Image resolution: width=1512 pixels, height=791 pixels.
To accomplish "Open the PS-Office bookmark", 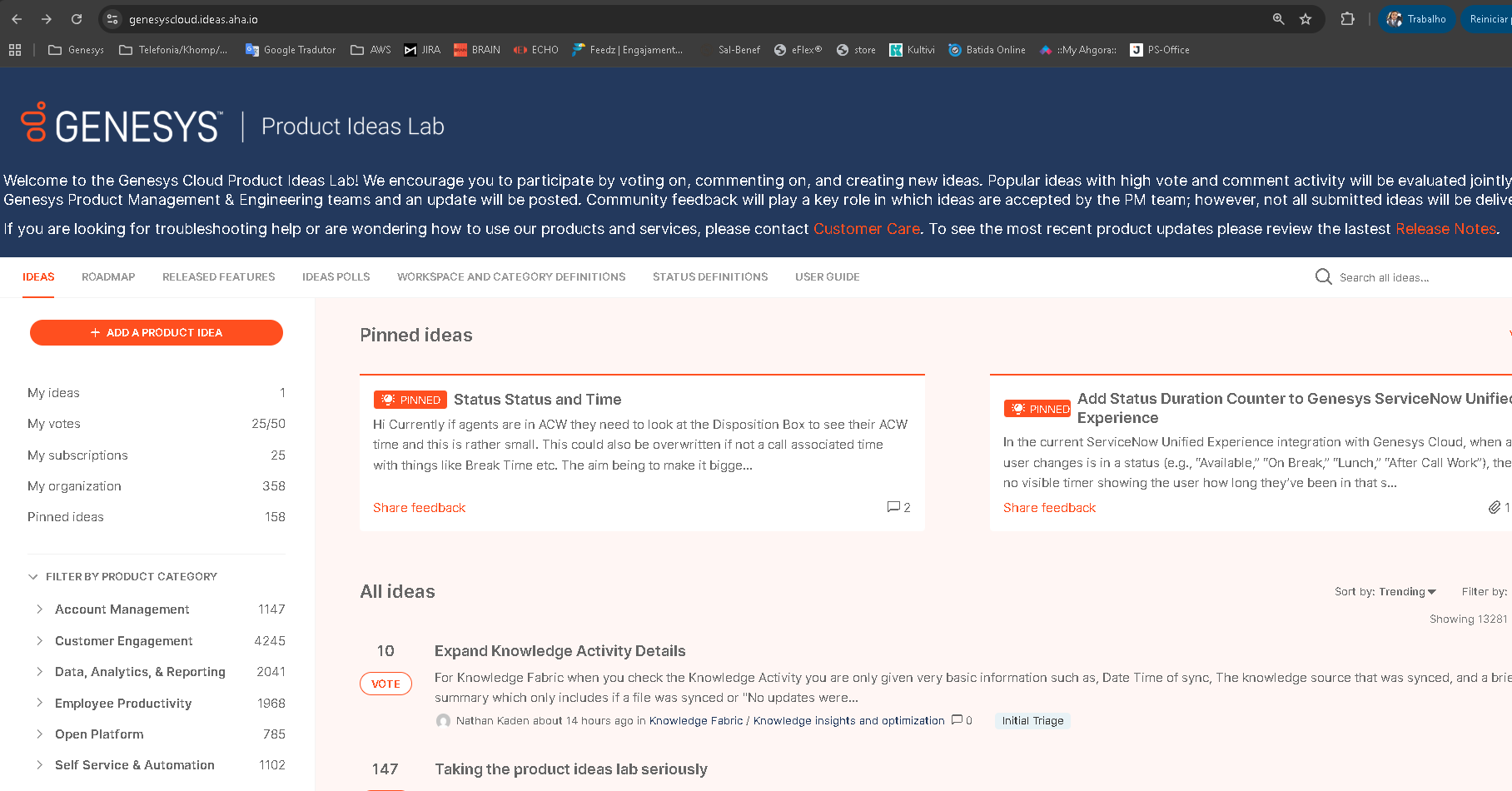I will pos(1160,50).
